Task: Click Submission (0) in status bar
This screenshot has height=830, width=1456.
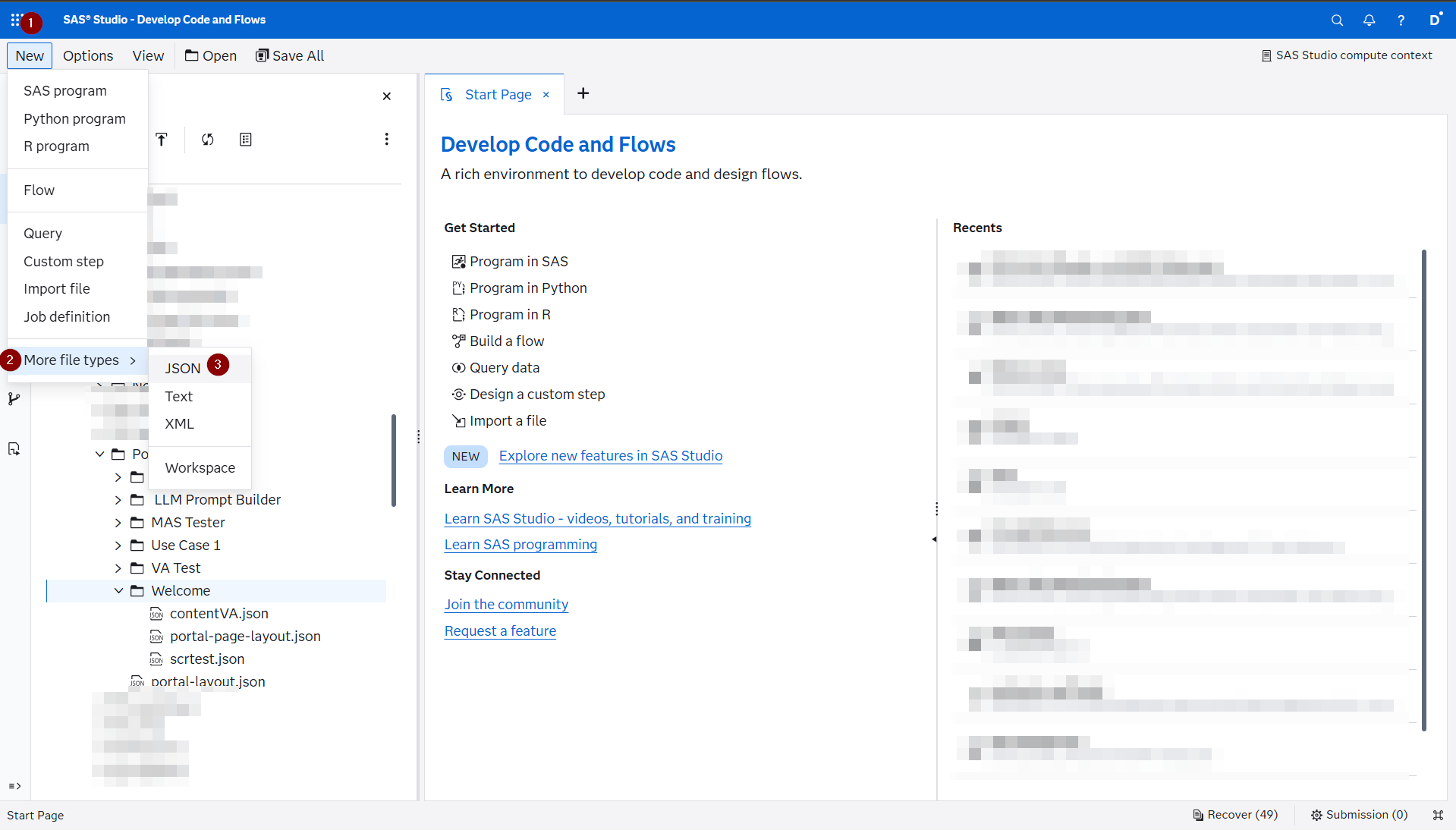Action: 1359,815
